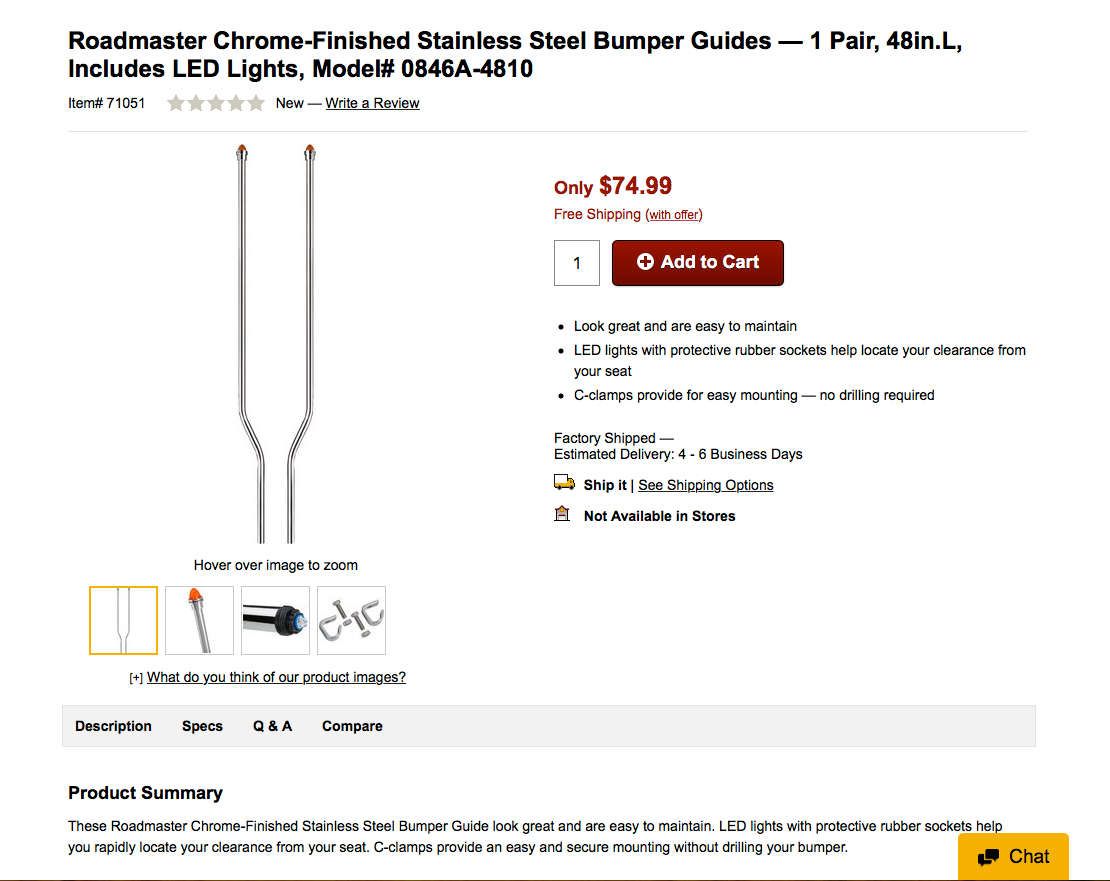Click the quantity input field

(577, 263)
